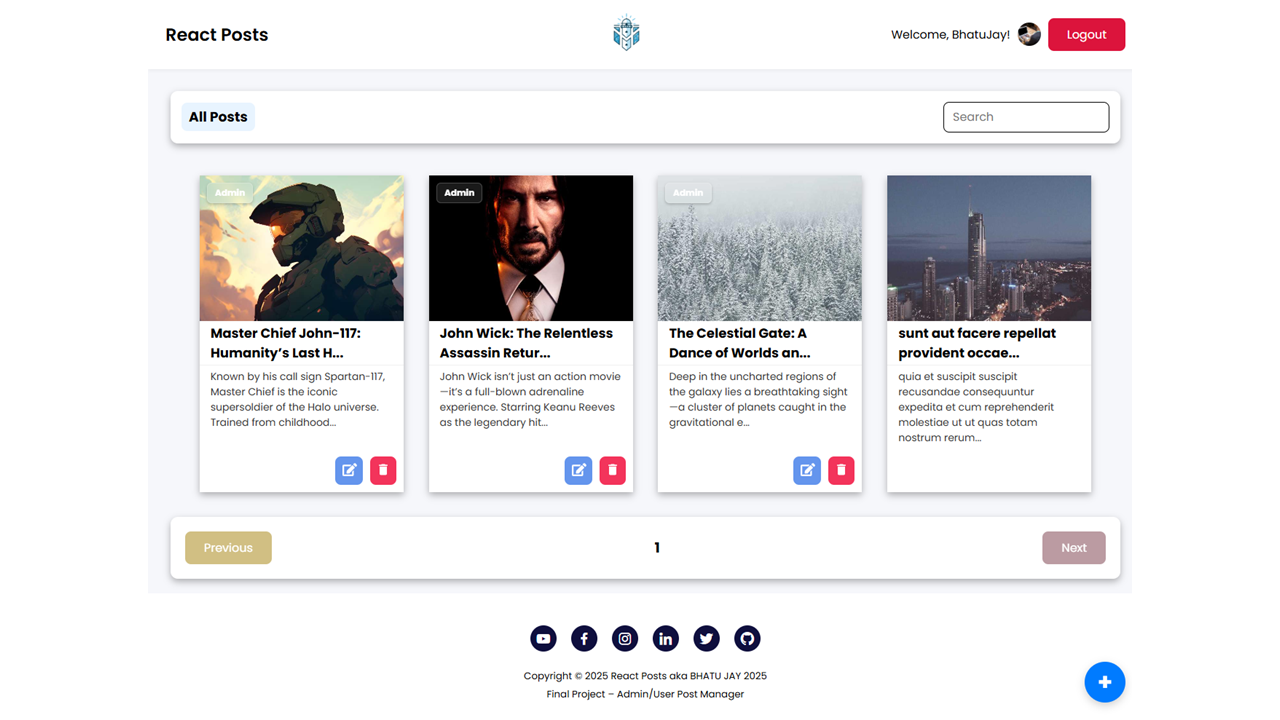Click the shield logo in the header

coord(626,31)
